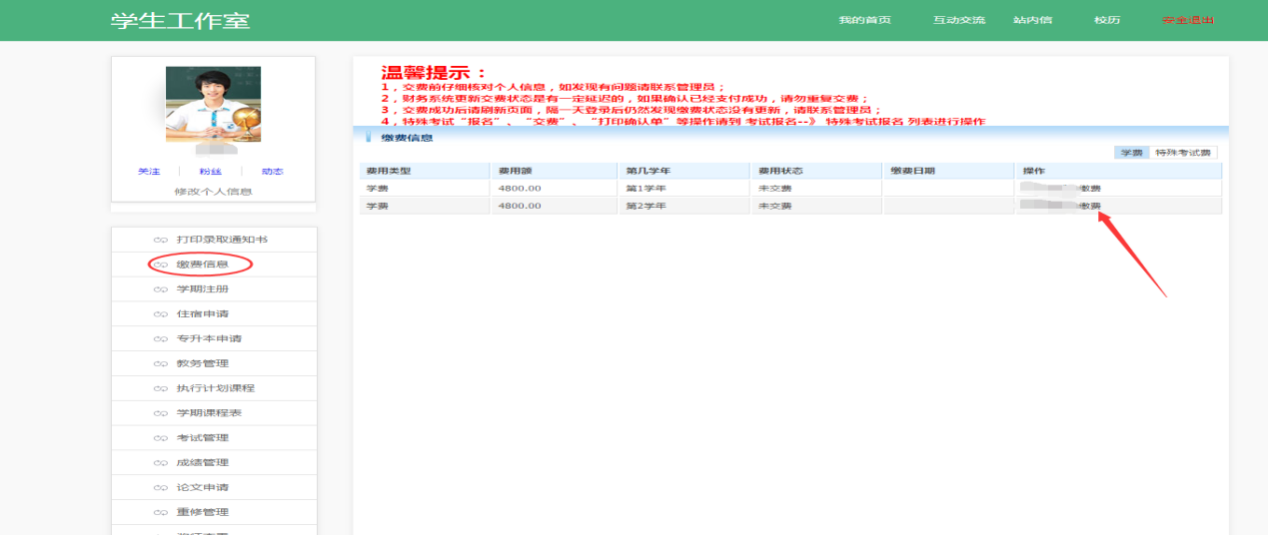The height and width of the screenshot is (535, 1268).
Task: Click the link icon beside 打印录取通知书
Action: click(x=159, y=240)
